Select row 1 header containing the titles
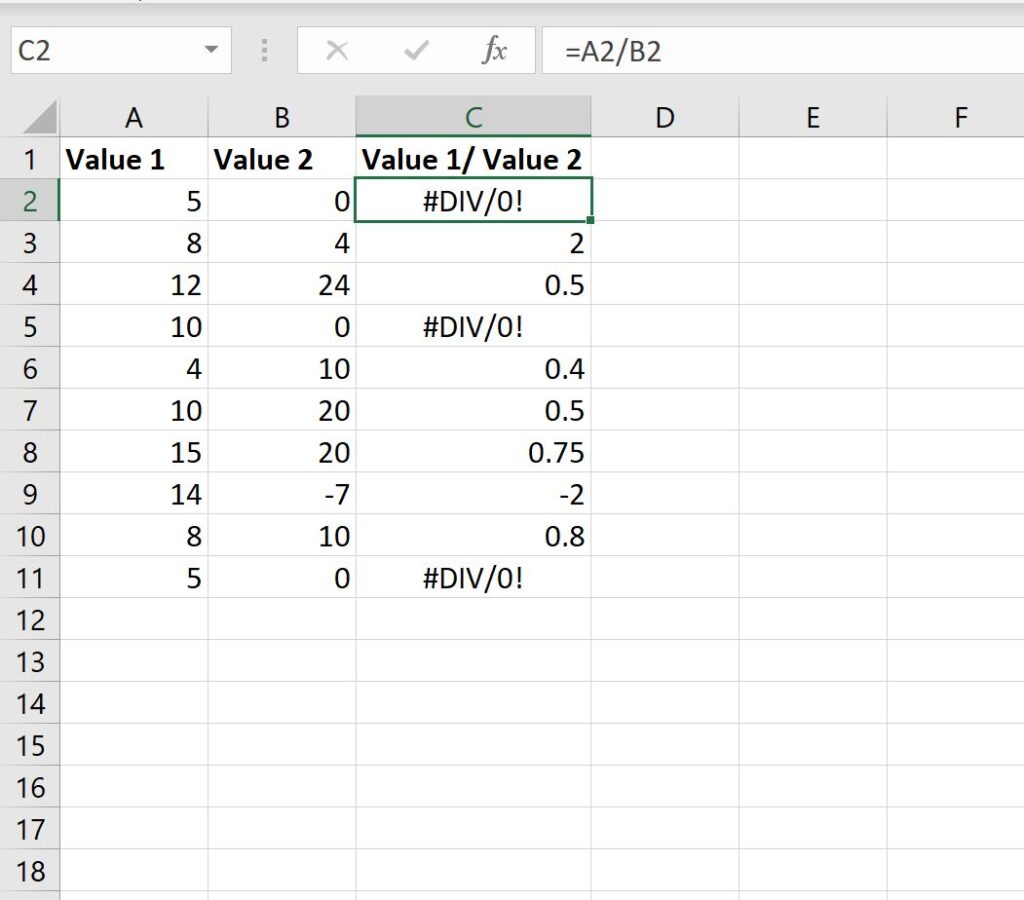 click(31, 158)
